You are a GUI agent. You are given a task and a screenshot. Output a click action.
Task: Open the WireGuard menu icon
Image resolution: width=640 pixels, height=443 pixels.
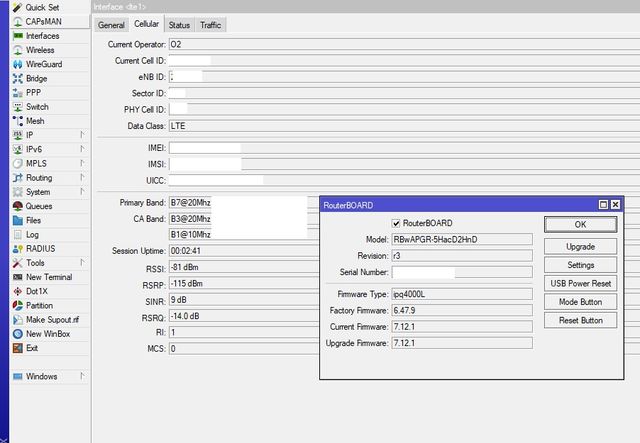pyautogui.click(x=18, y=64)
